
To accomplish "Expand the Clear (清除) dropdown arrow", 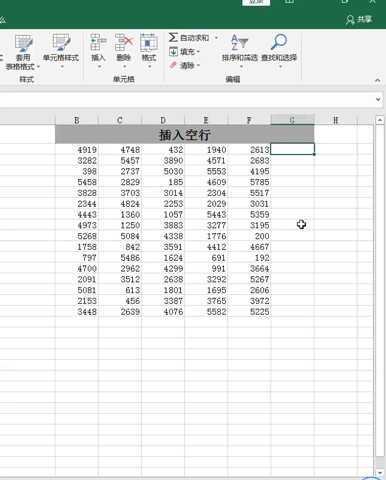I will (198, 65).
